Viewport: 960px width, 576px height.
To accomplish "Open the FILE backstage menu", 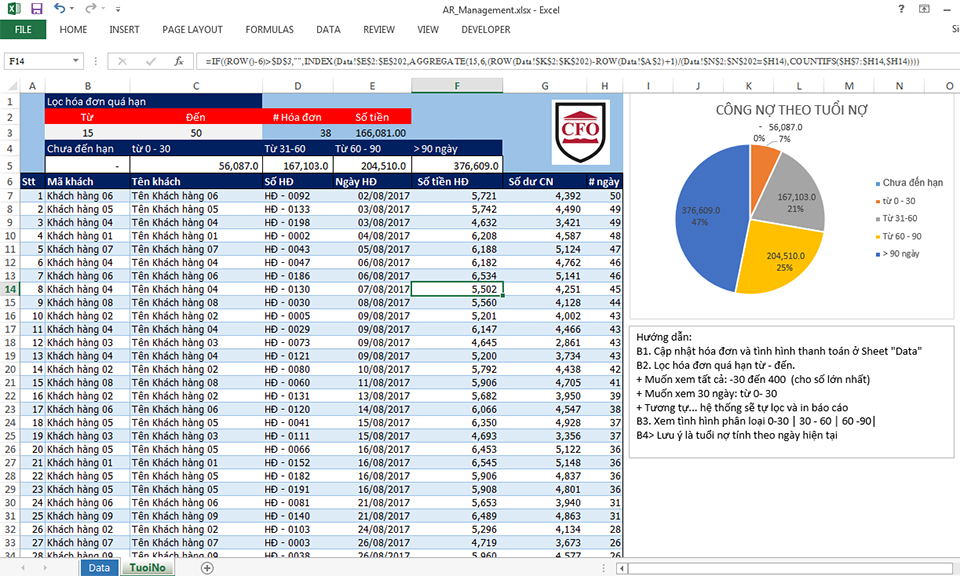I will coord(23,30).
